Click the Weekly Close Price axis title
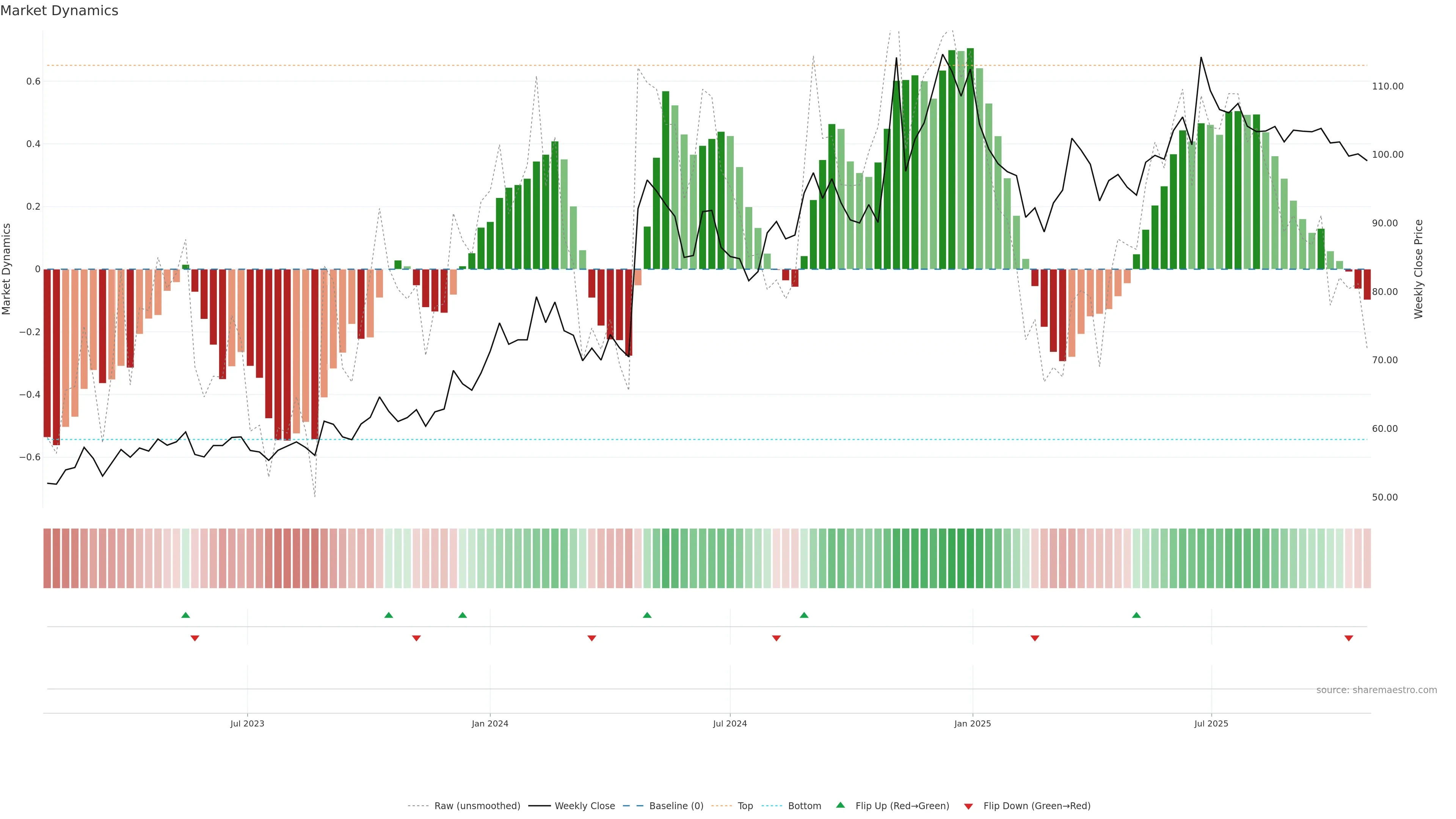The height and width of the screenshot is (819, 1456). coord(1418,269)
